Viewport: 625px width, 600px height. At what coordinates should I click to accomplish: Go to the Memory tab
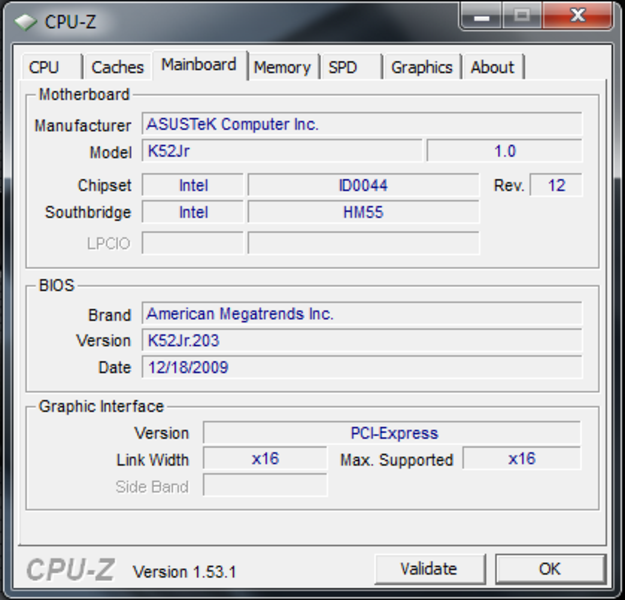(281, 67)
